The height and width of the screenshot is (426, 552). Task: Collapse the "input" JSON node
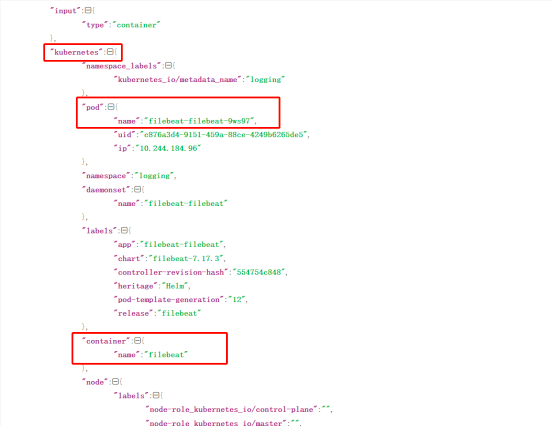point(88,11)
